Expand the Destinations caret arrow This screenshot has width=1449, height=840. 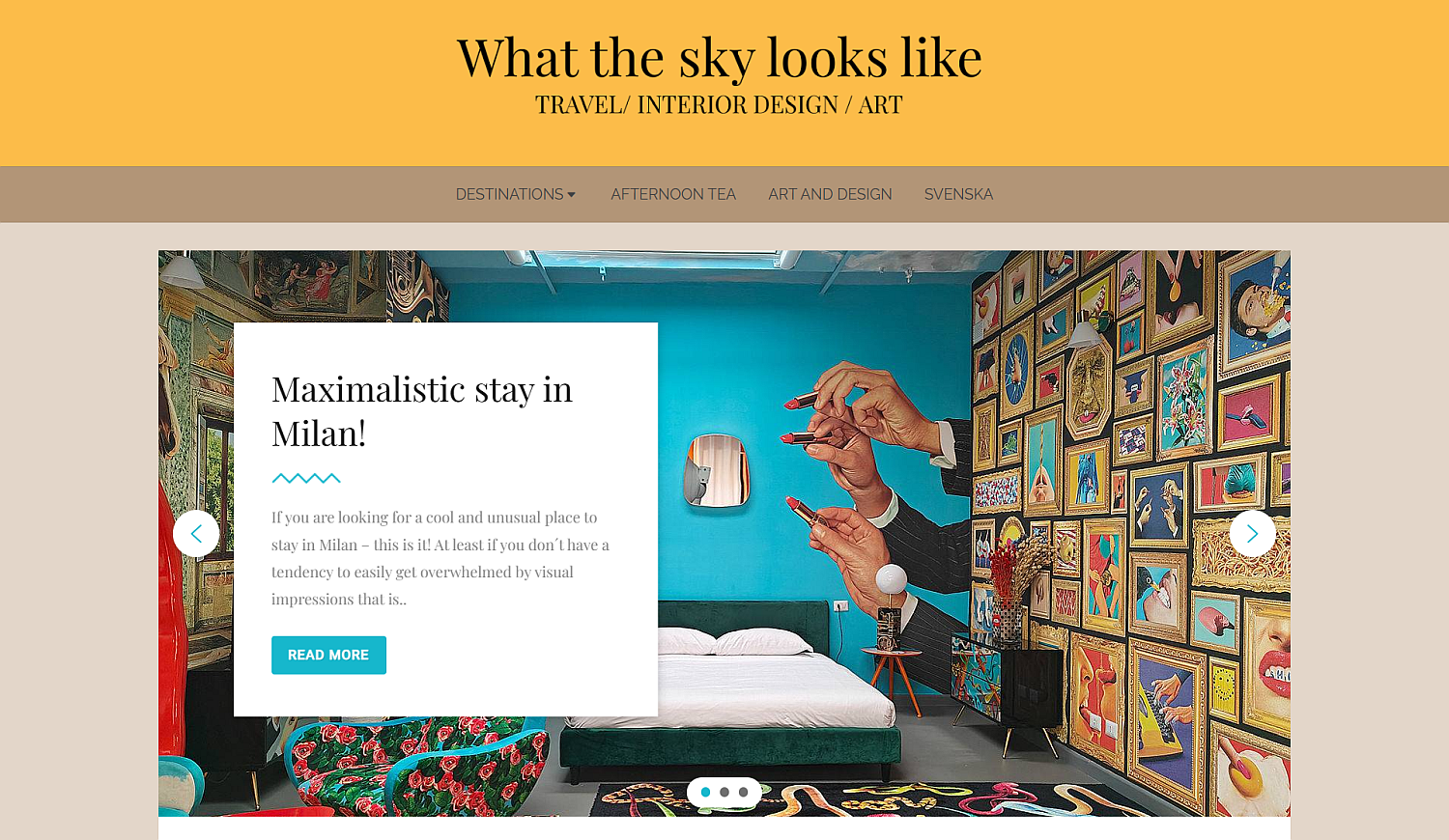click(x=571, y=195)
